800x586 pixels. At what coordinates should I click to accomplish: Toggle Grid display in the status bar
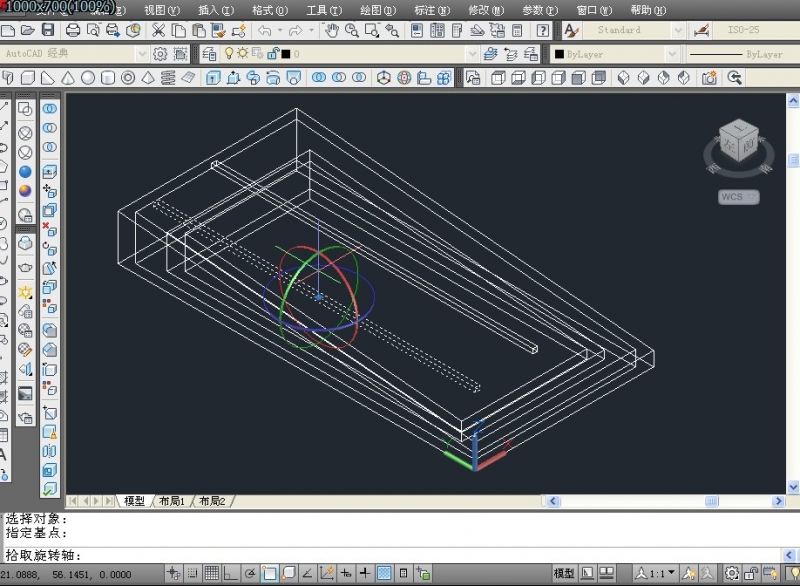(212, 574)
